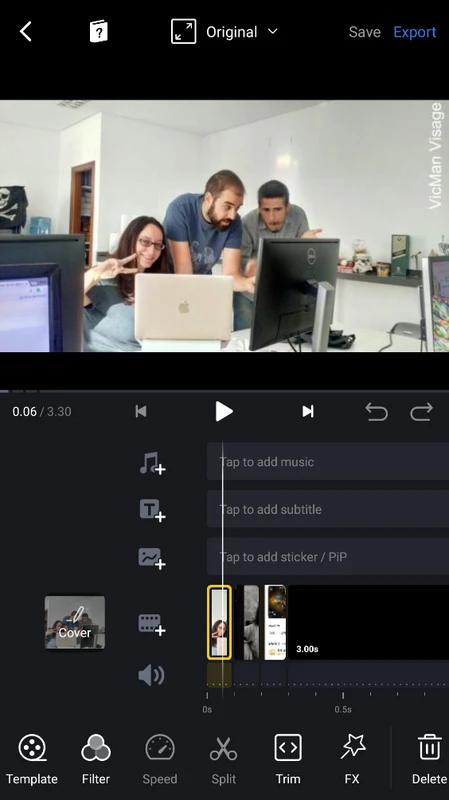This screenshot has width=449, height=800.
Task: Redo the last edit
Action: [421, 411]
